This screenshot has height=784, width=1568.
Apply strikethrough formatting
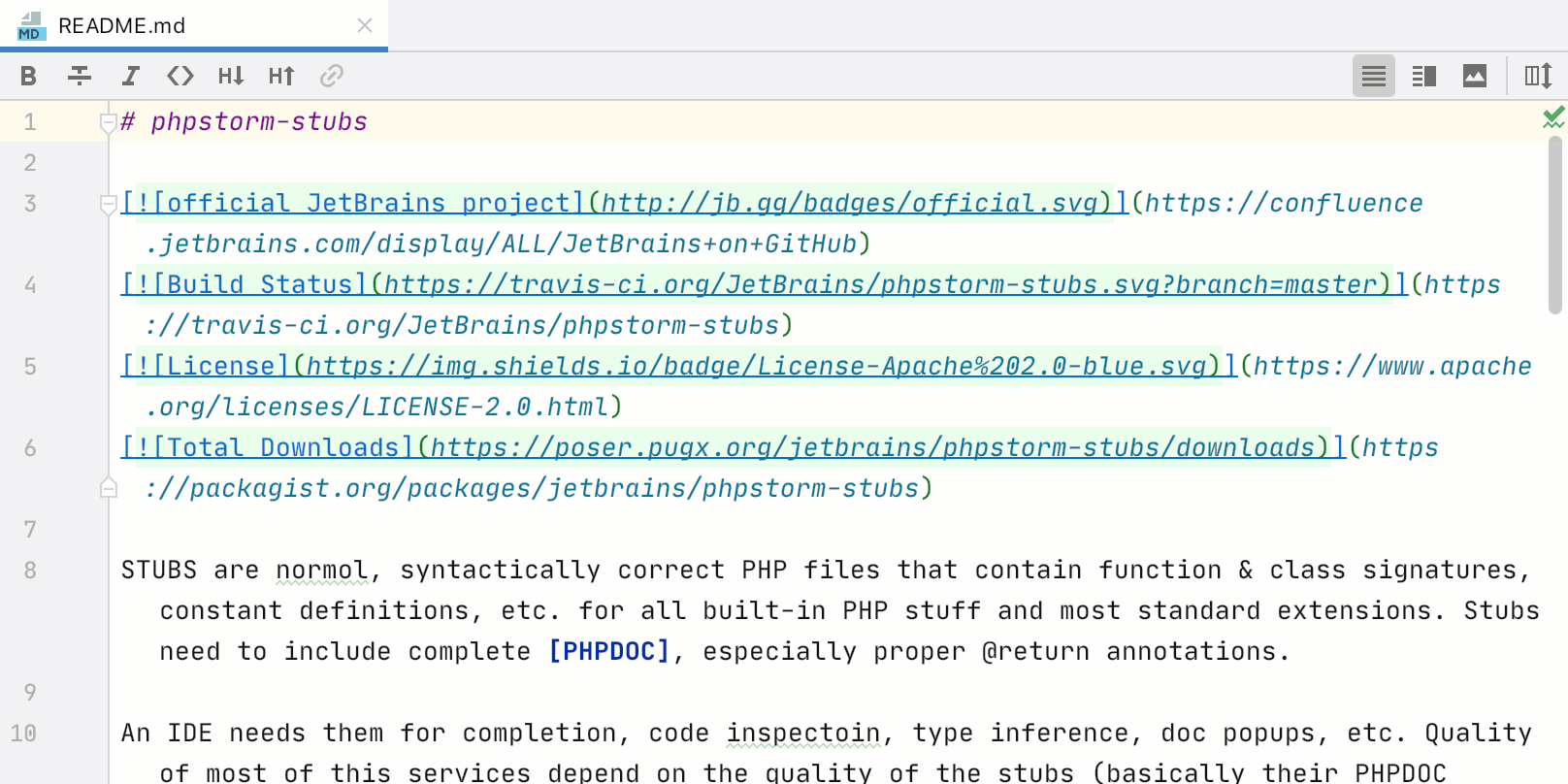(x=80, y=76)
